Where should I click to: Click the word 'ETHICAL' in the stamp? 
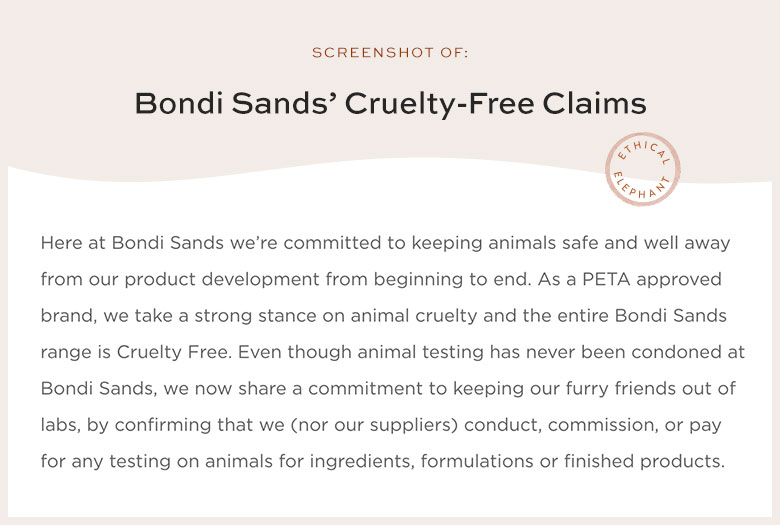pyautogui.click(x=645, y=151)
